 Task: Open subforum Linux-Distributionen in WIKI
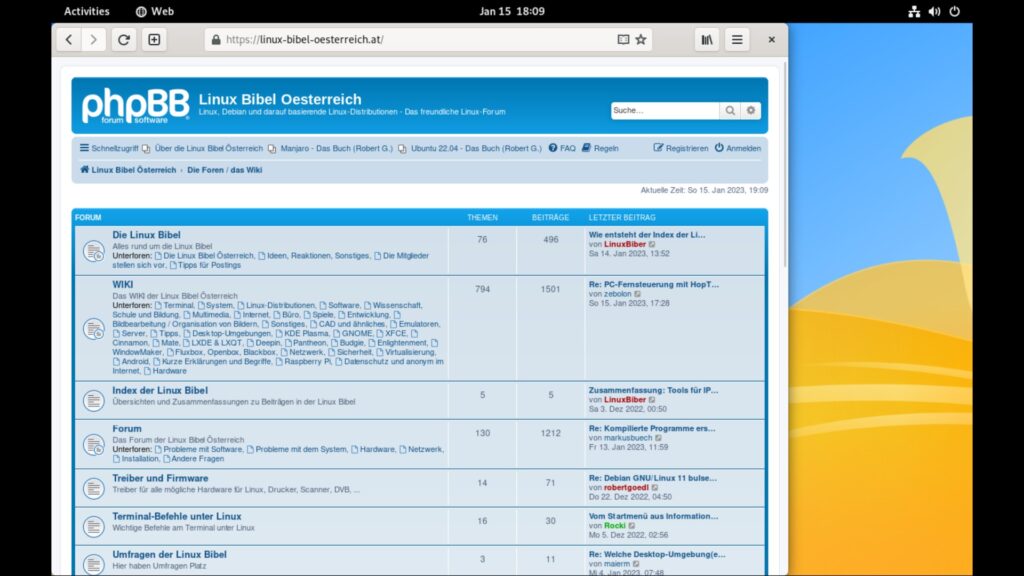(x=276, y=305)
